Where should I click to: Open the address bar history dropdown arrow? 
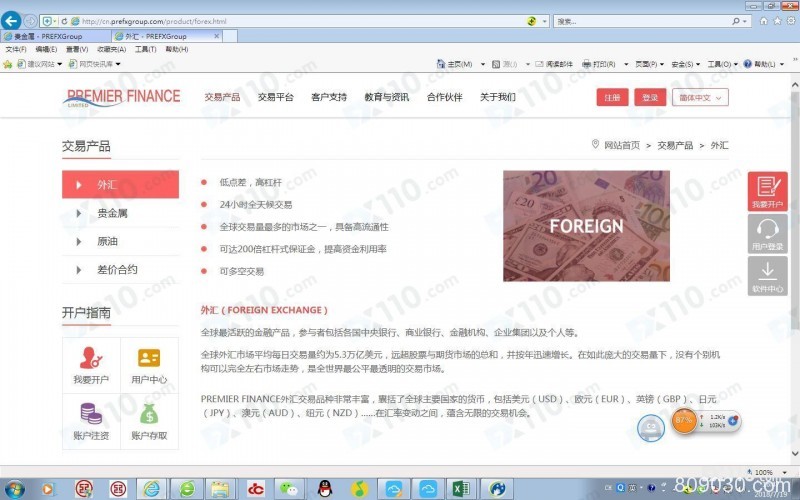[x=545, y=21]
